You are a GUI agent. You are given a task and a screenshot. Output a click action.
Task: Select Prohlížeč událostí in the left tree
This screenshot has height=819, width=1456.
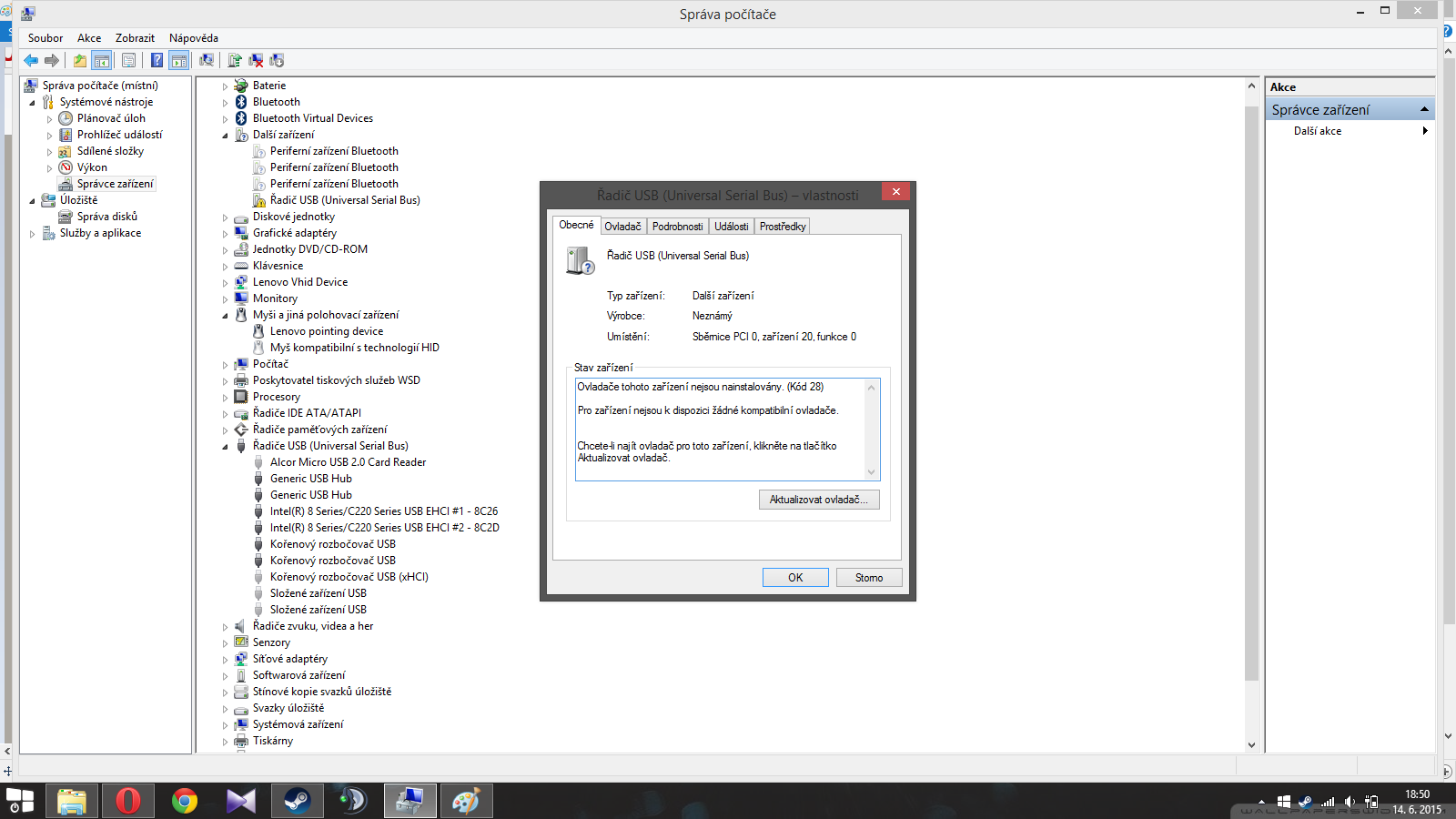coord(119,135)
